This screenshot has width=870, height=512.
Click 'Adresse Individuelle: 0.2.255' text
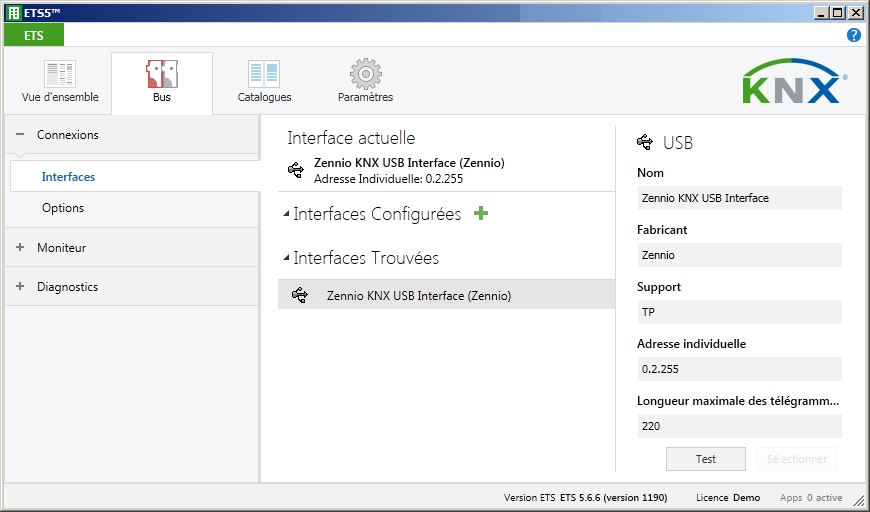(388, 179)
